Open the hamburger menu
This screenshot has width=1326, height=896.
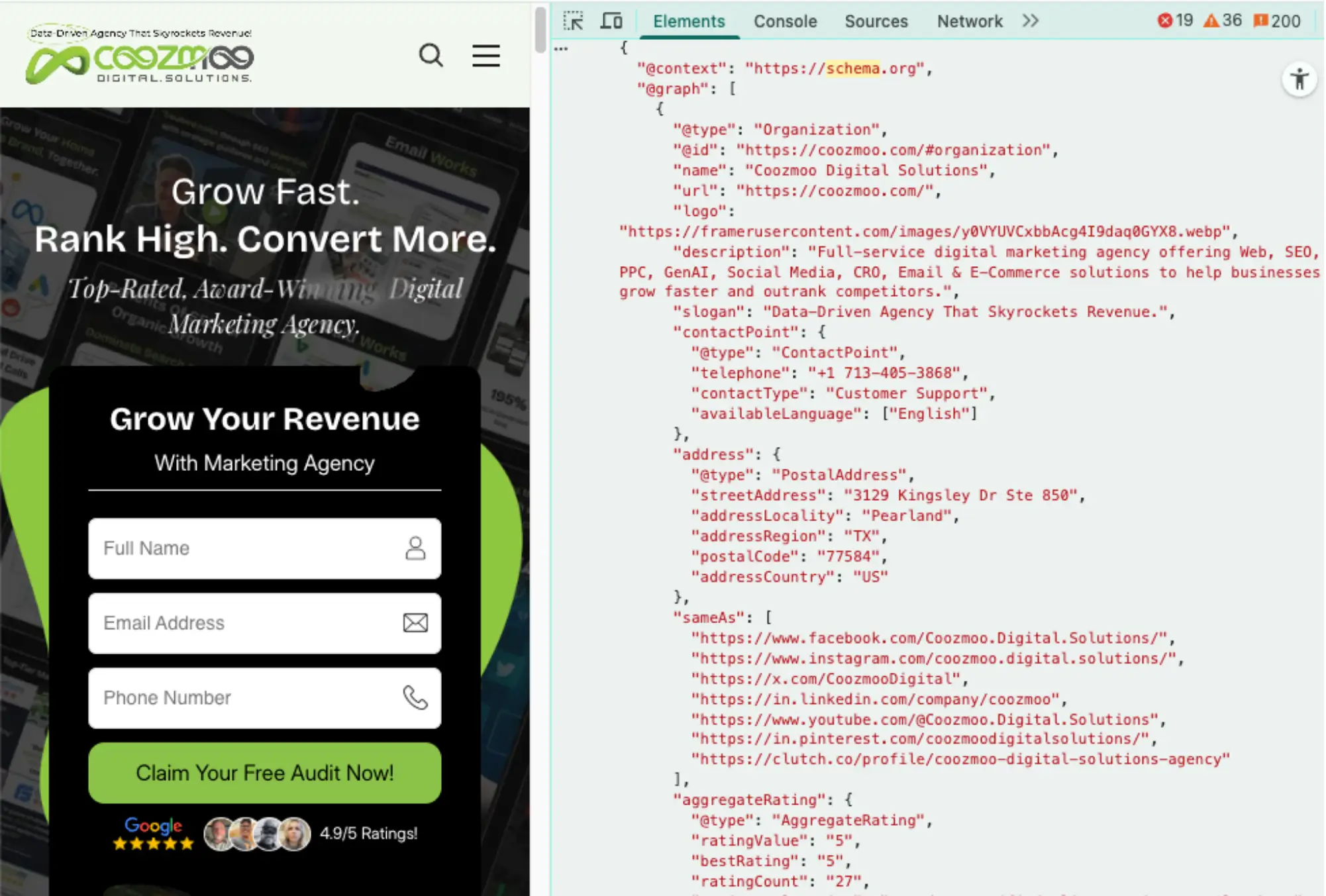click(485, 56)
